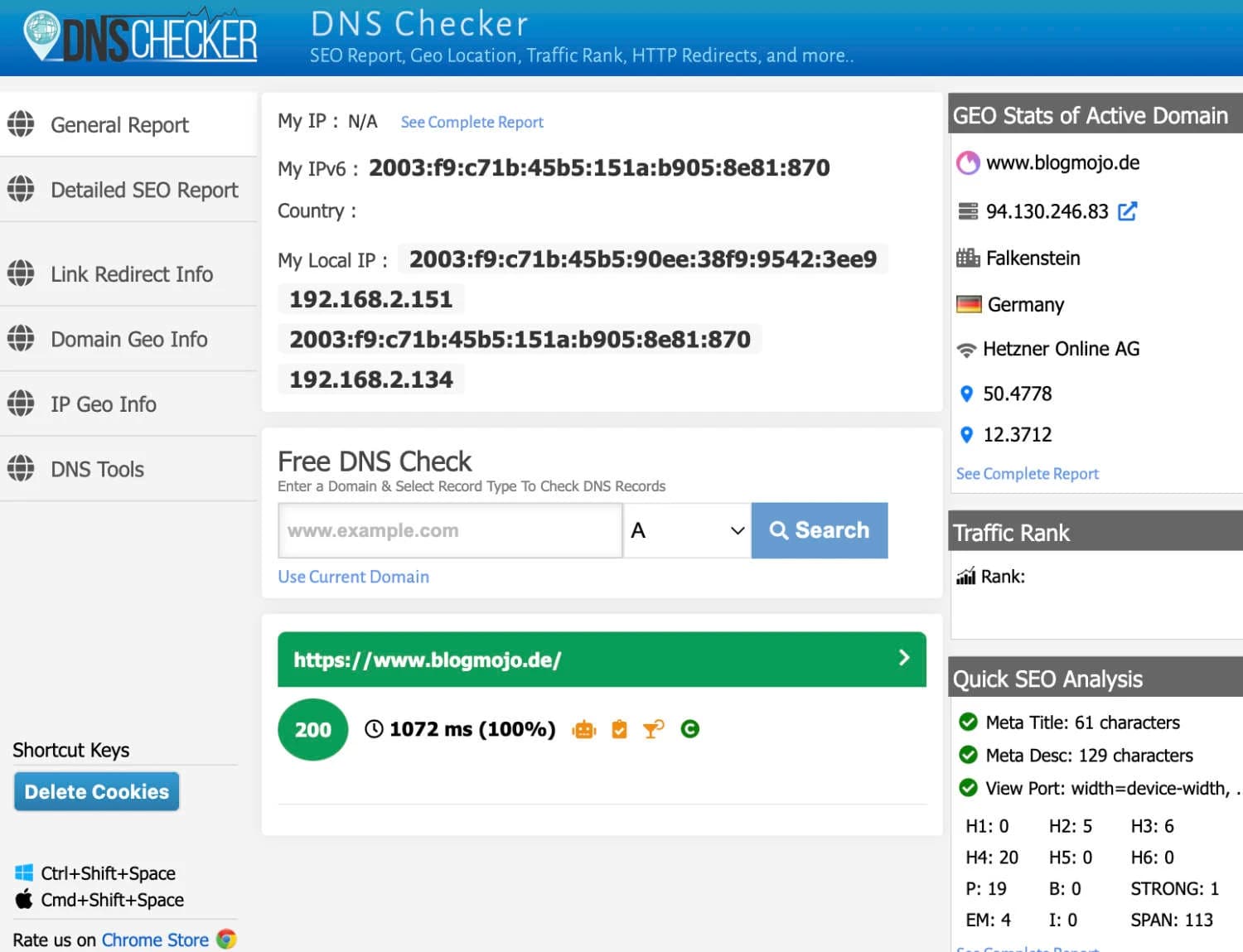Click the robots.txt robot icon
The width and height of the screenshot is (1243, 952).
583,729
